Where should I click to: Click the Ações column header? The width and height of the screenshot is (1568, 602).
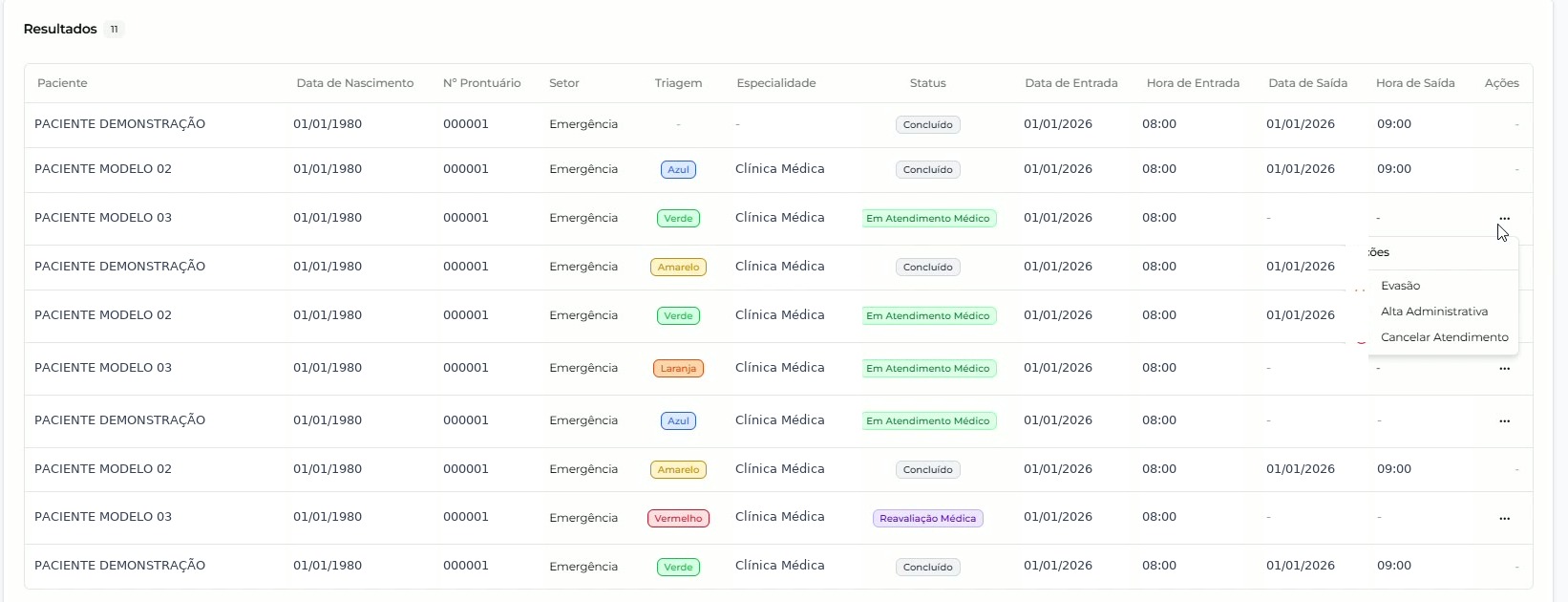pos(1502,83)
